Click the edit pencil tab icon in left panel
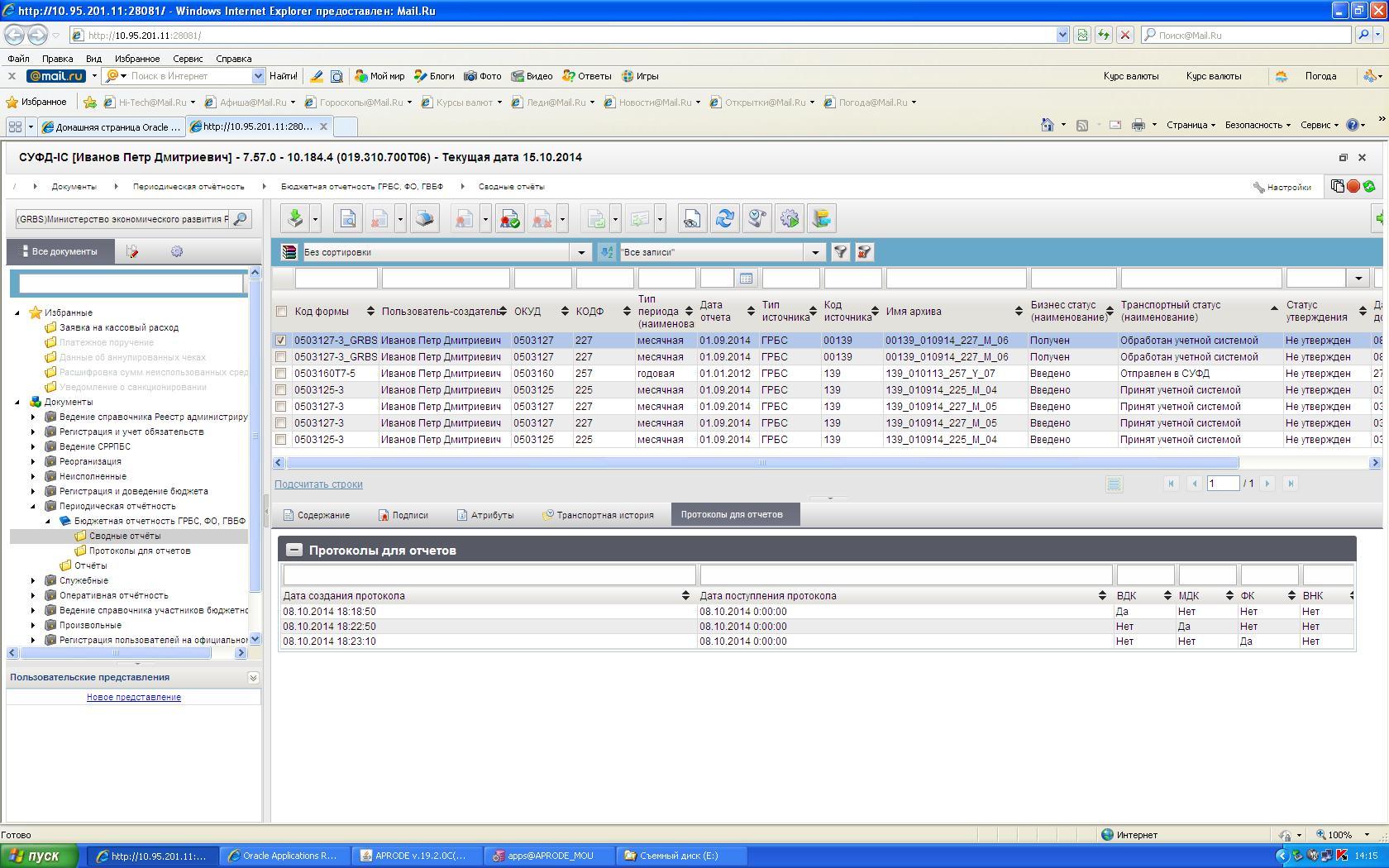This screenshot has height=868, width=1389. [x=132, y=251]
